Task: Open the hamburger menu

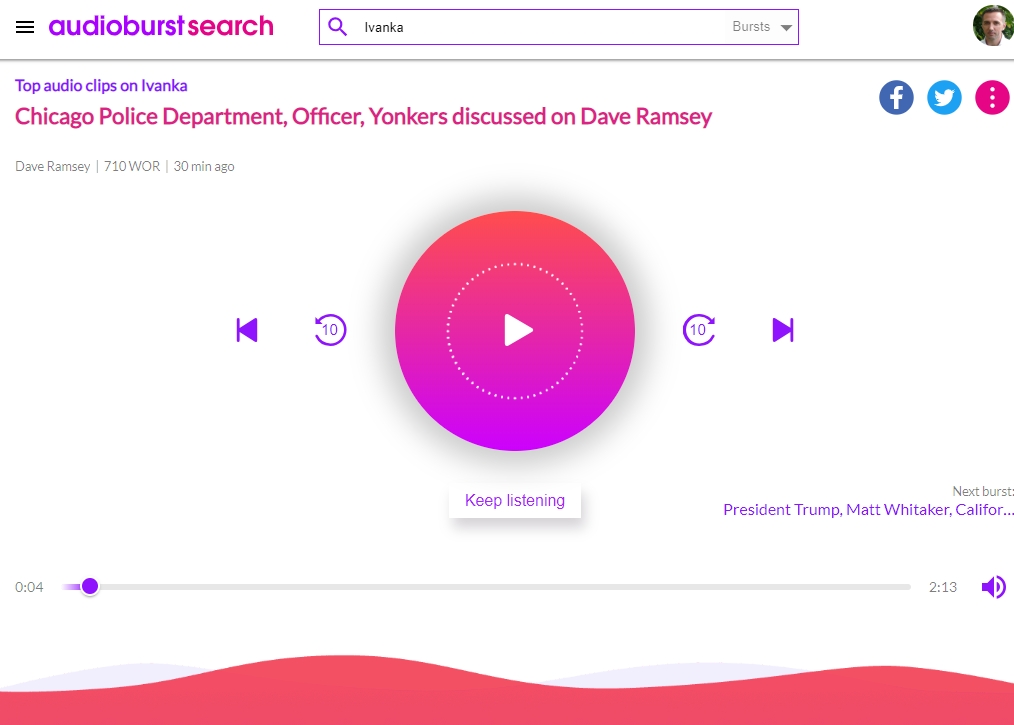Action: 25,27
